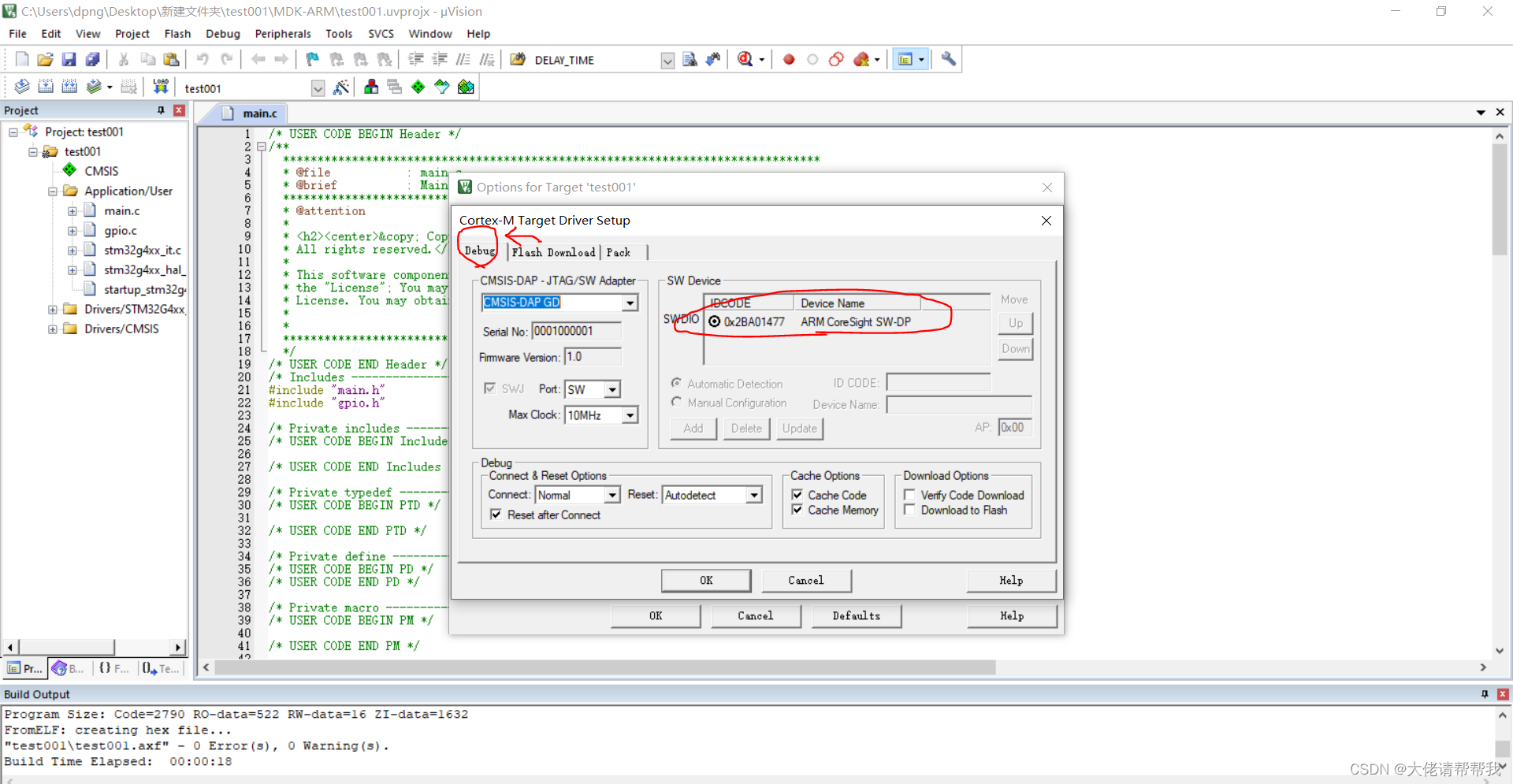This screenshot has height=784, width=1513.
Task: Open the Max Clock 10MHz dropdown
Action: click(x=630, y=415)
